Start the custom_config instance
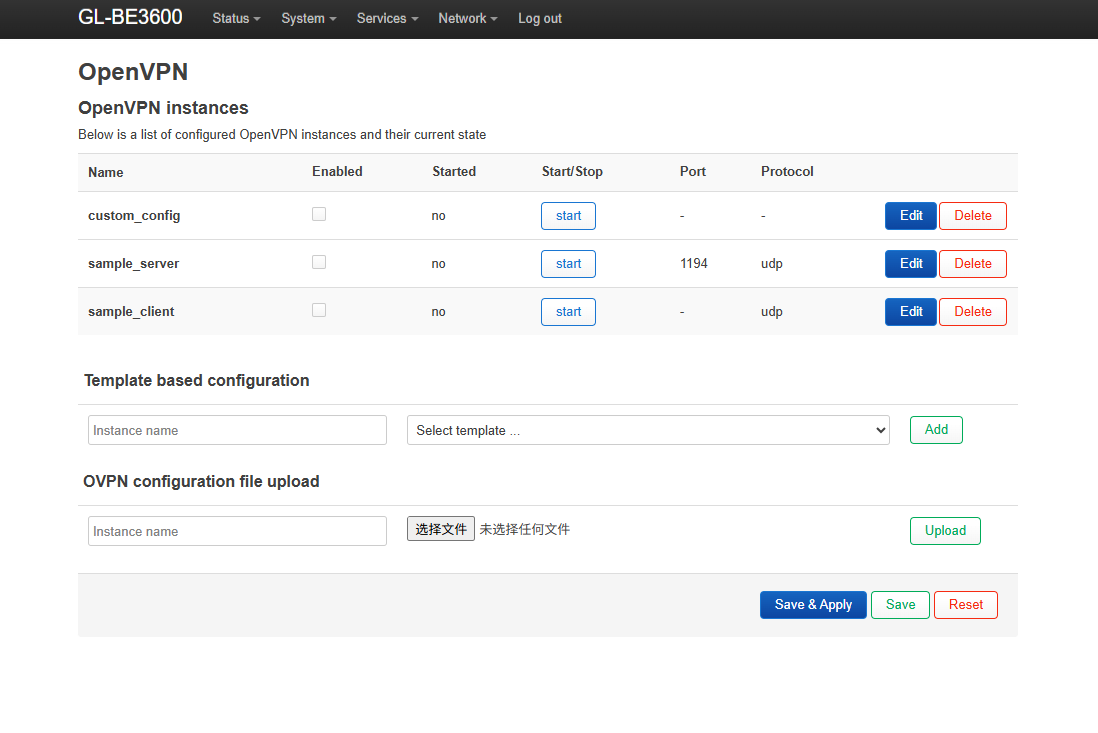 (x=568, y=216)
